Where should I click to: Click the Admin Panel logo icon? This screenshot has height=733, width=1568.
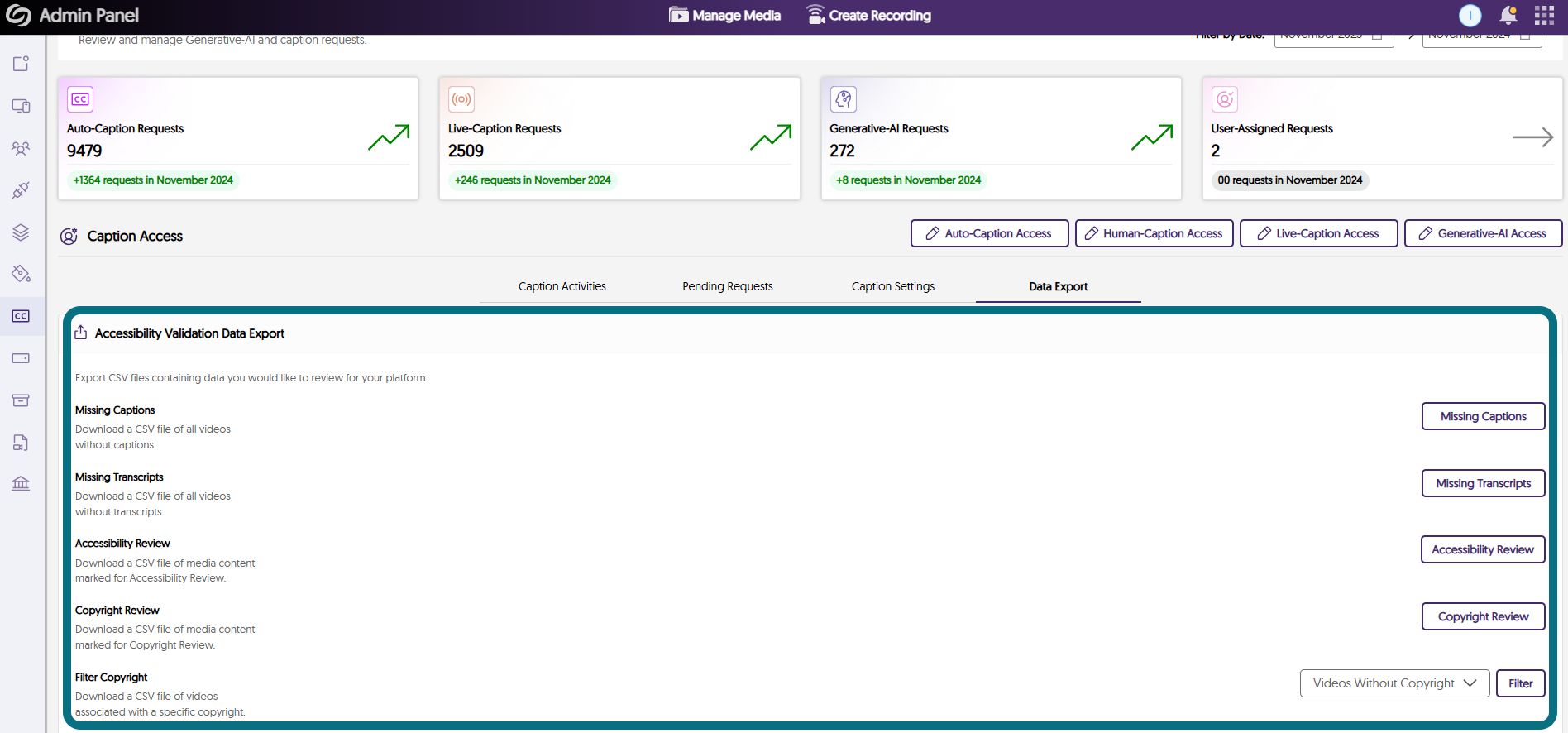[18, 16]
